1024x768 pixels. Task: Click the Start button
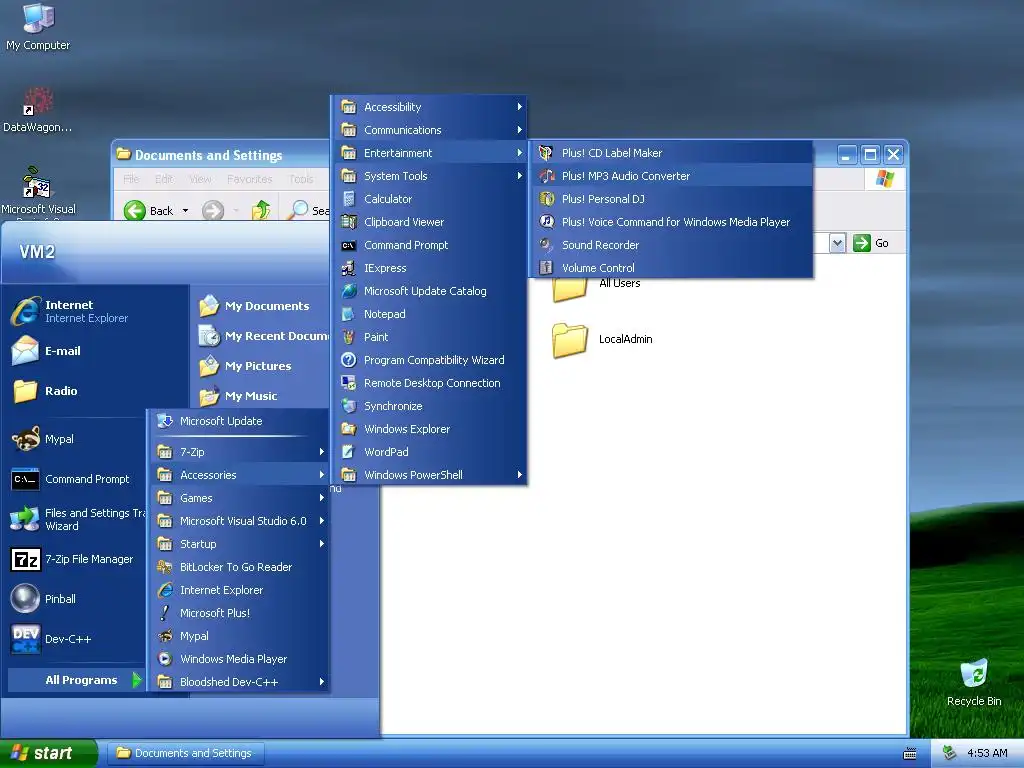(48, 754)
